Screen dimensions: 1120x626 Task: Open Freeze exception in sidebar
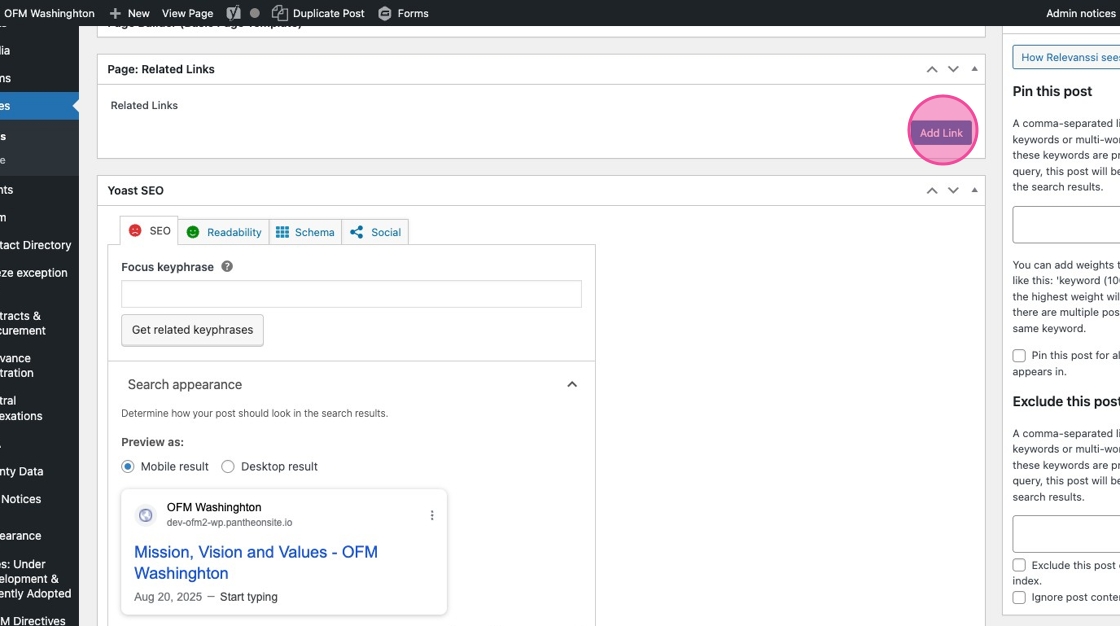click(x=34, y=273)
